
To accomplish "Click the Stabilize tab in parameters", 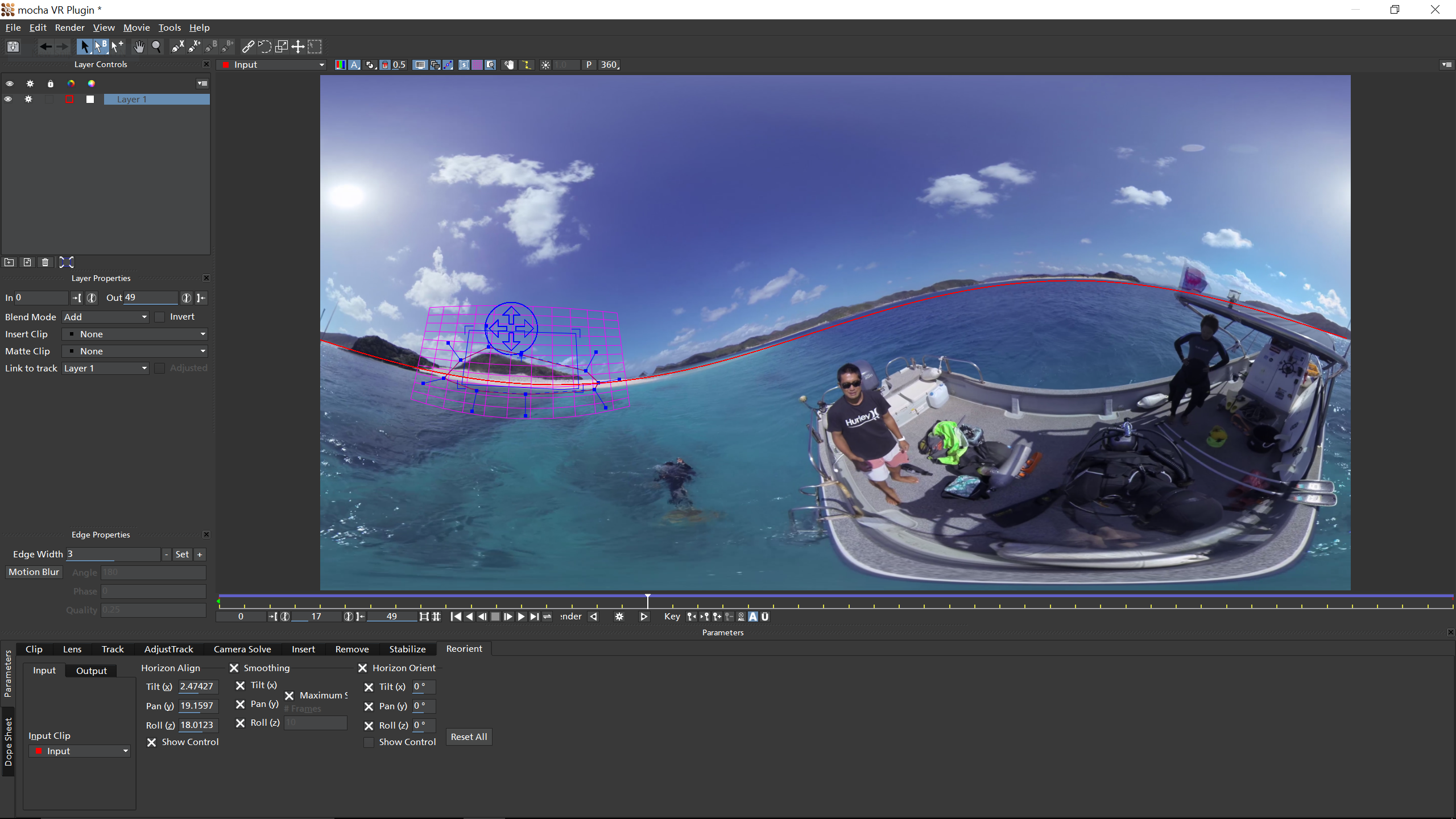I will point(407,648).
